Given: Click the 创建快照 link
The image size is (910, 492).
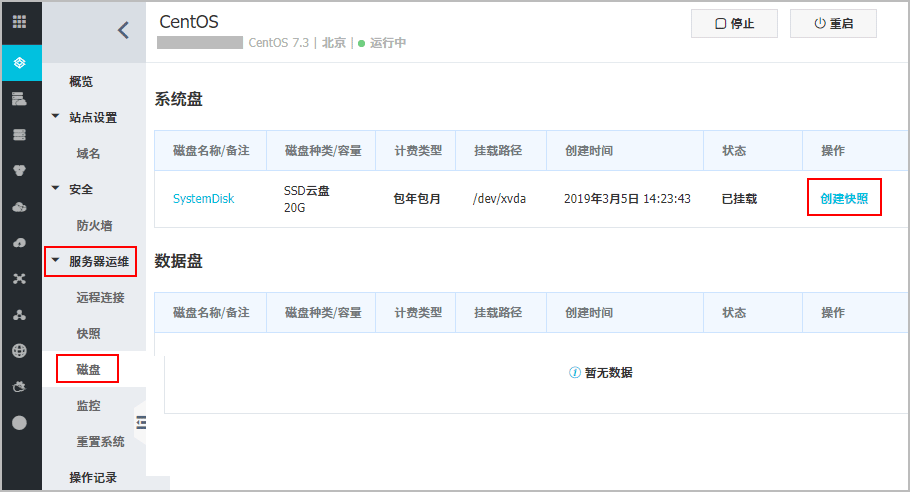Looking at the screenshot, I should (x=844, y=198).
